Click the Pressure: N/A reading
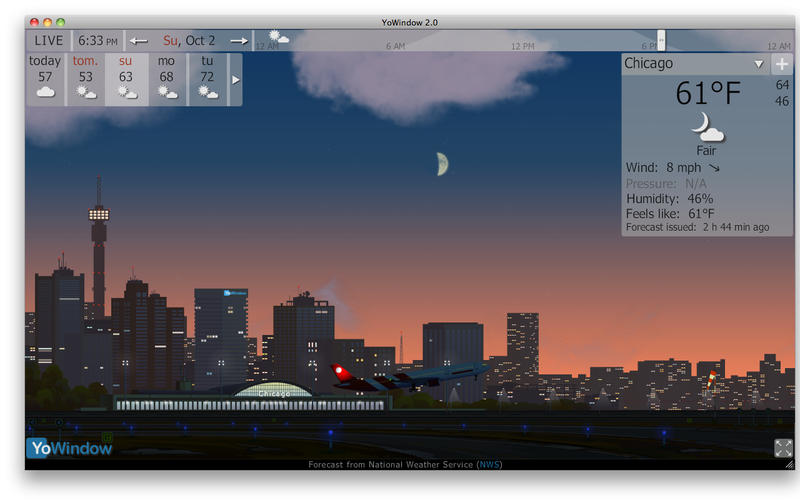This screenshot has height=500, width=800. click(666, 184)
